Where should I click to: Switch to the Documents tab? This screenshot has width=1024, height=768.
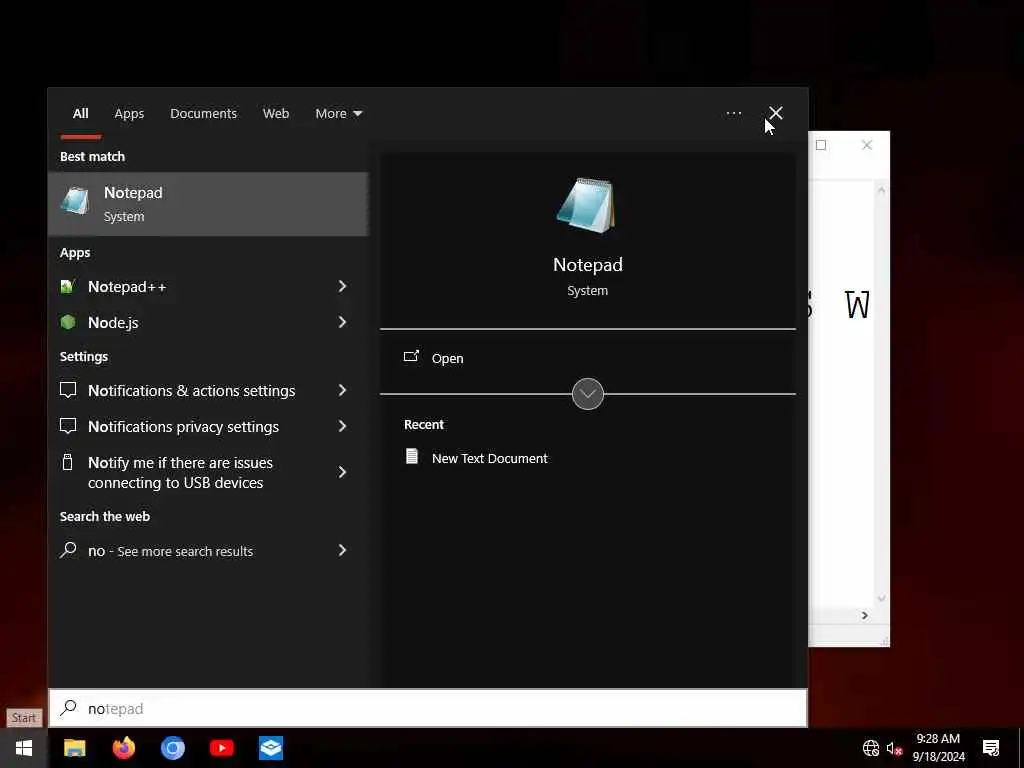click(203, 114)
